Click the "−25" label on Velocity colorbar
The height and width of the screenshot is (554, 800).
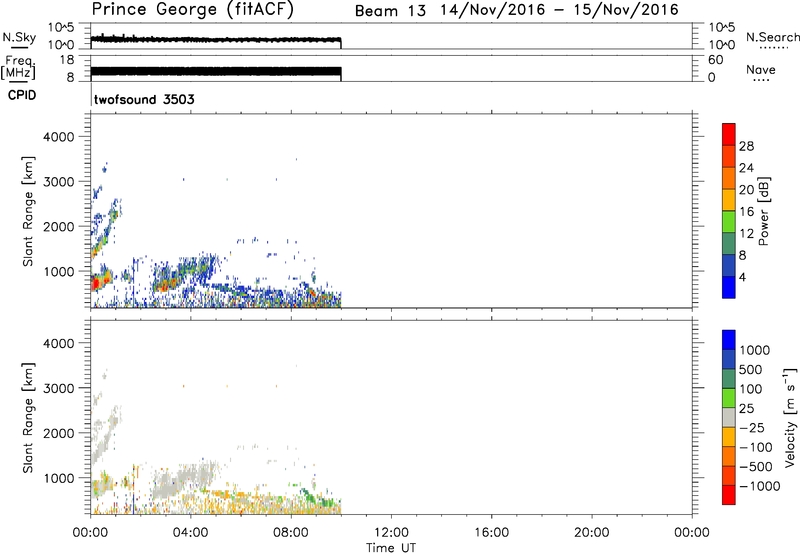751,428
